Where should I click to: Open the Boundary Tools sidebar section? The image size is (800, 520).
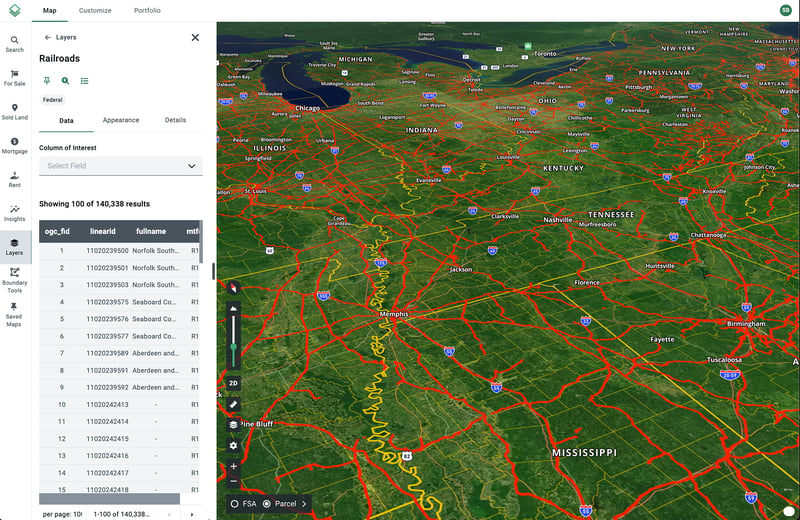pos(15,280)
